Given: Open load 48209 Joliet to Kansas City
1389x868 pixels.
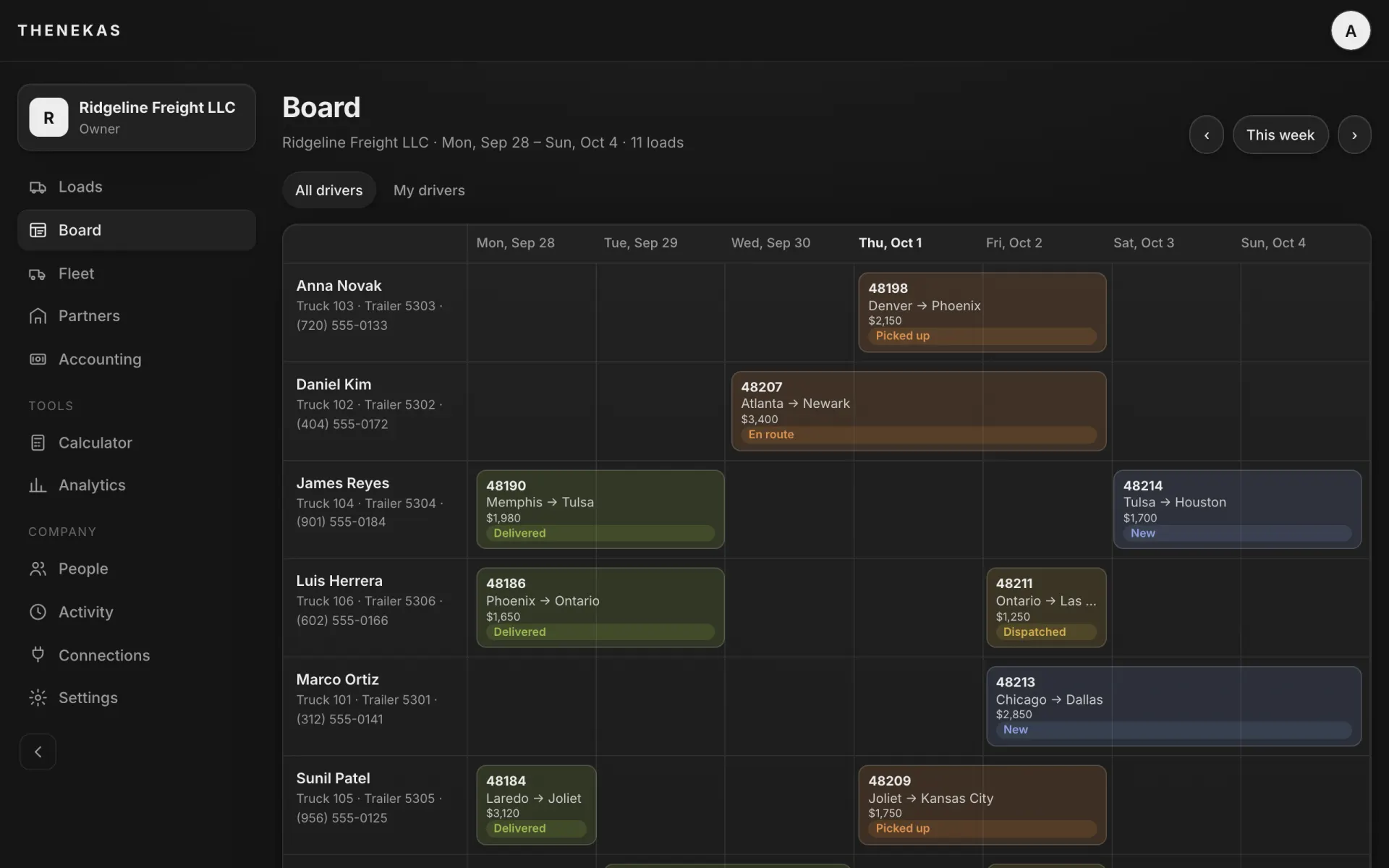Looking at the screenshot, I should click(982, 805).
